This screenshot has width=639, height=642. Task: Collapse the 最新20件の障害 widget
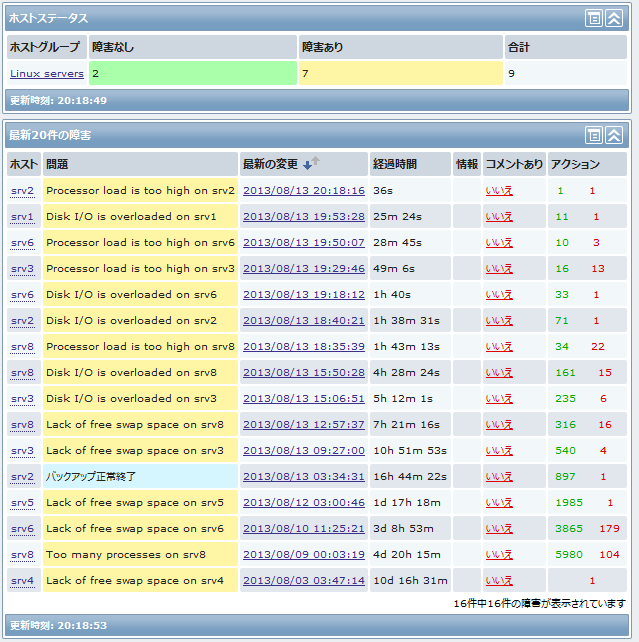click(614, 135)
